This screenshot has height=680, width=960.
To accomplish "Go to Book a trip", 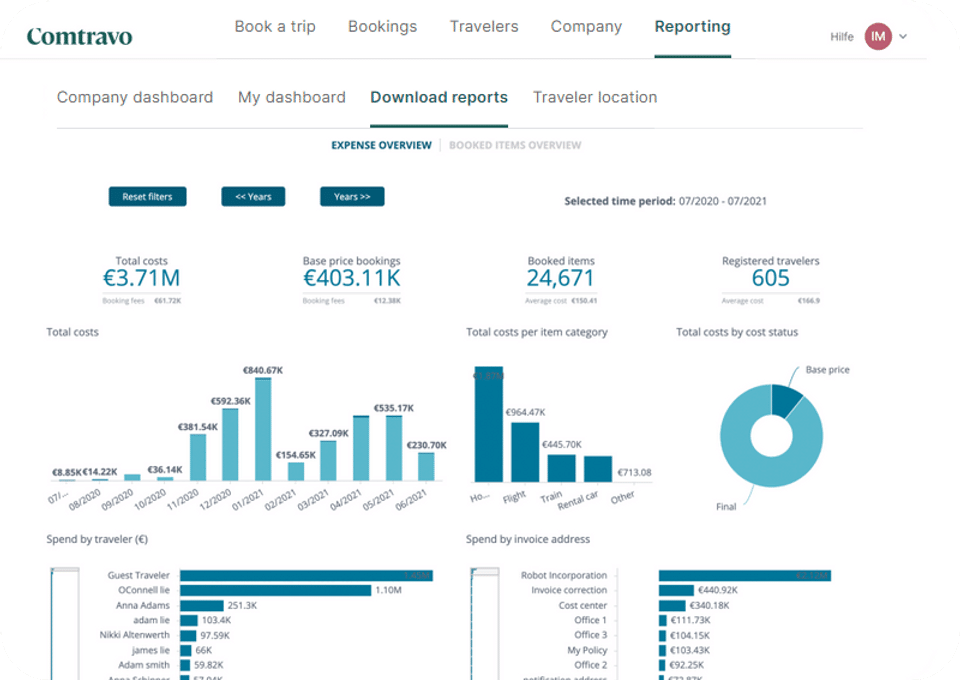I will tap(275, 26).
